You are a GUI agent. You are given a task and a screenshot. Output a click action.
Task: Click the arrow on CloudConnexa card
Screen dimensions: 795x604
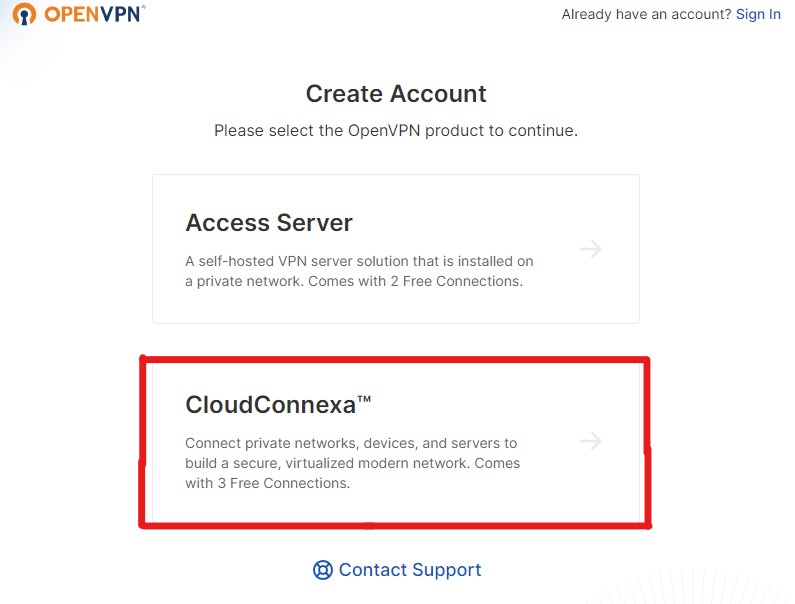(x=591, y=441)
